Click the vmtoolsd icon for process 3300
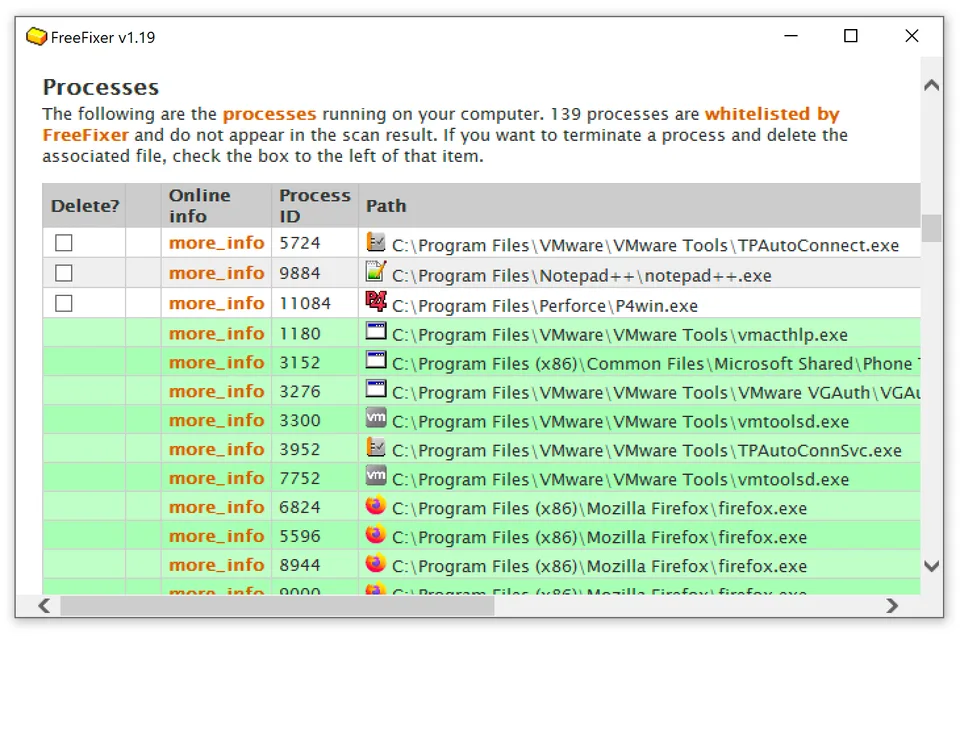This screenshot has height=744, width=960. pyautogui.click(x=375, y=418)
